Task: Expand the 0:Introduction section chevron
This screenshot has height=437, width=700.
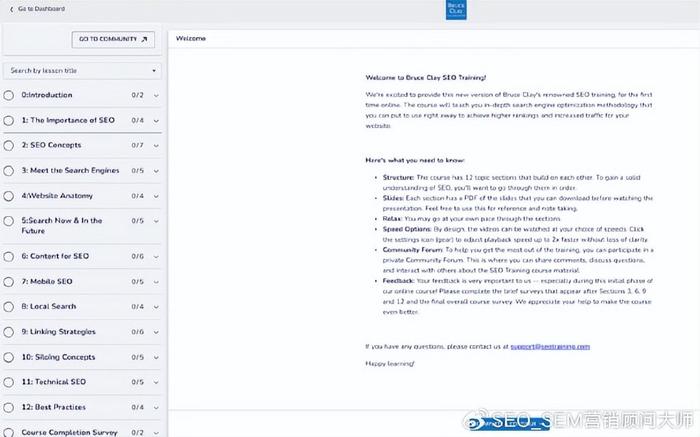Action: pyautogui.click(x=156, y=96)
